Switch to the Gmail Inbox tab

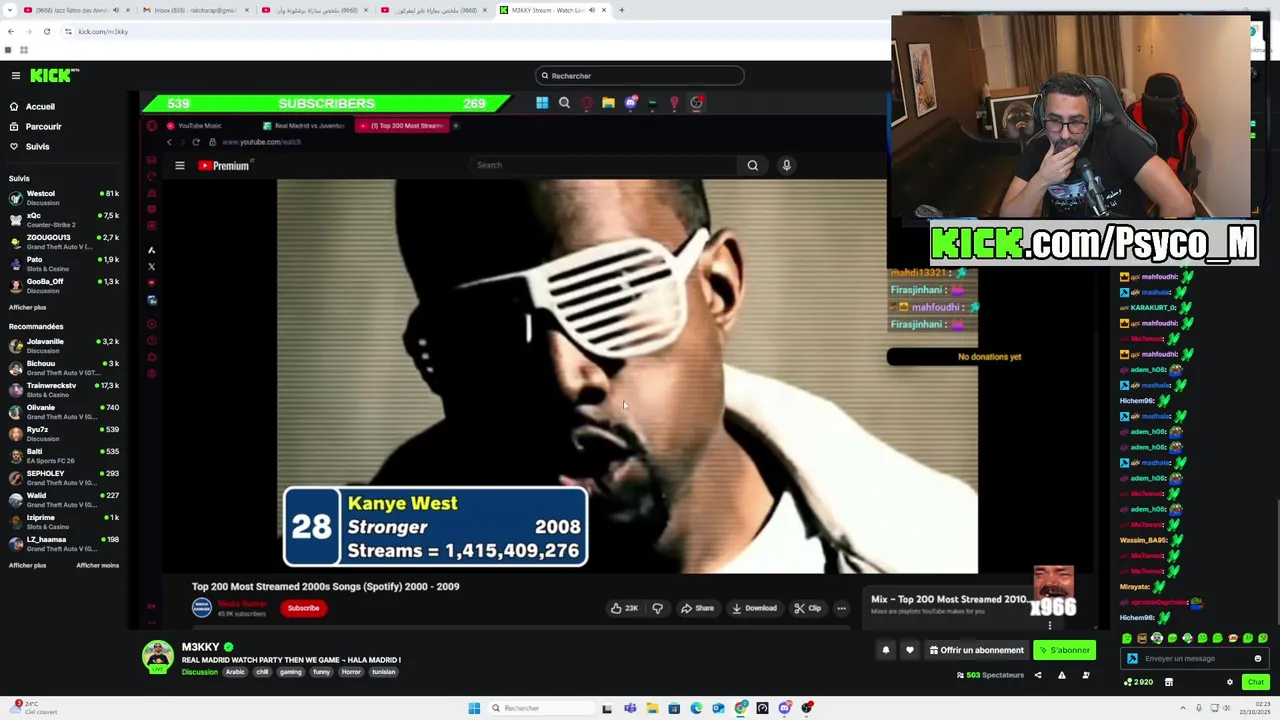[x=196, y=10]
